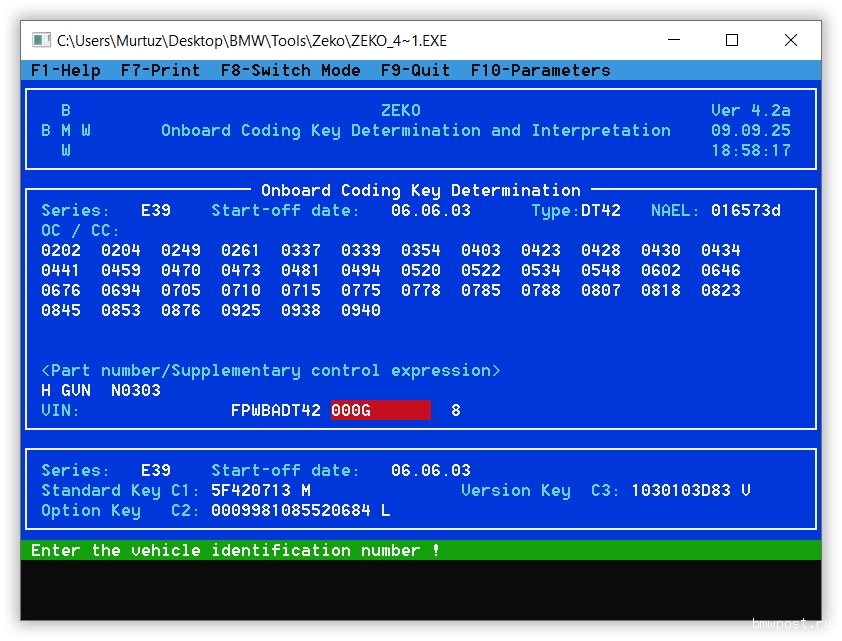Click option code 0940 in the list
The height and width of the screenshot is (641, 842).
pos(360,310)
